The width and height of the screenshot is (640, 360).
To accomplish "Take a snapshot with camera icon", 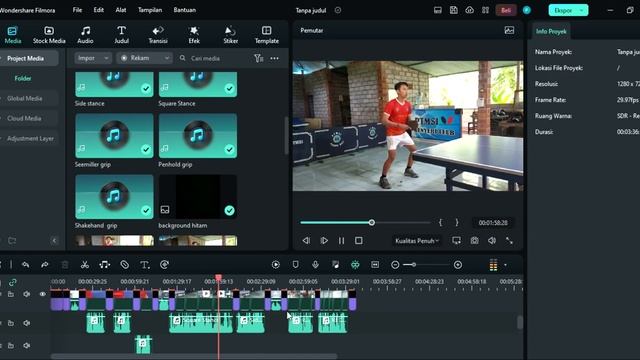I will pos(474,241).
